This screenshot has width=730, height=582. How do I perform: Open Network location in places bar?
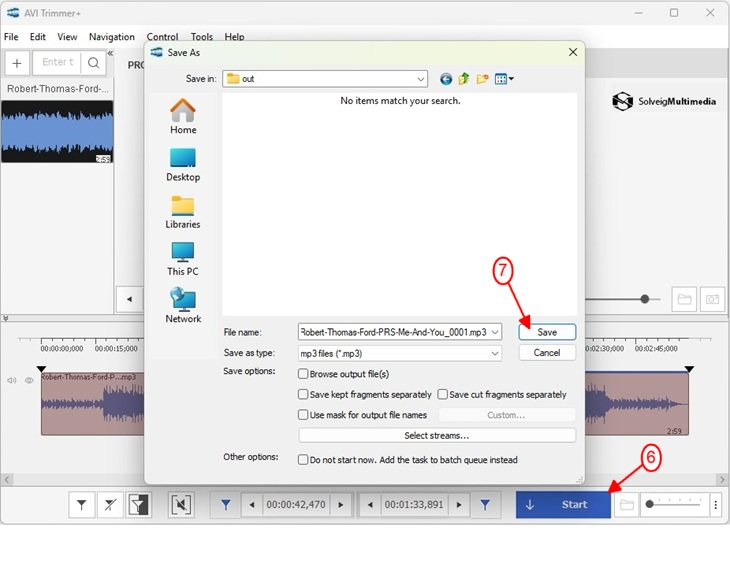[183, 305]
